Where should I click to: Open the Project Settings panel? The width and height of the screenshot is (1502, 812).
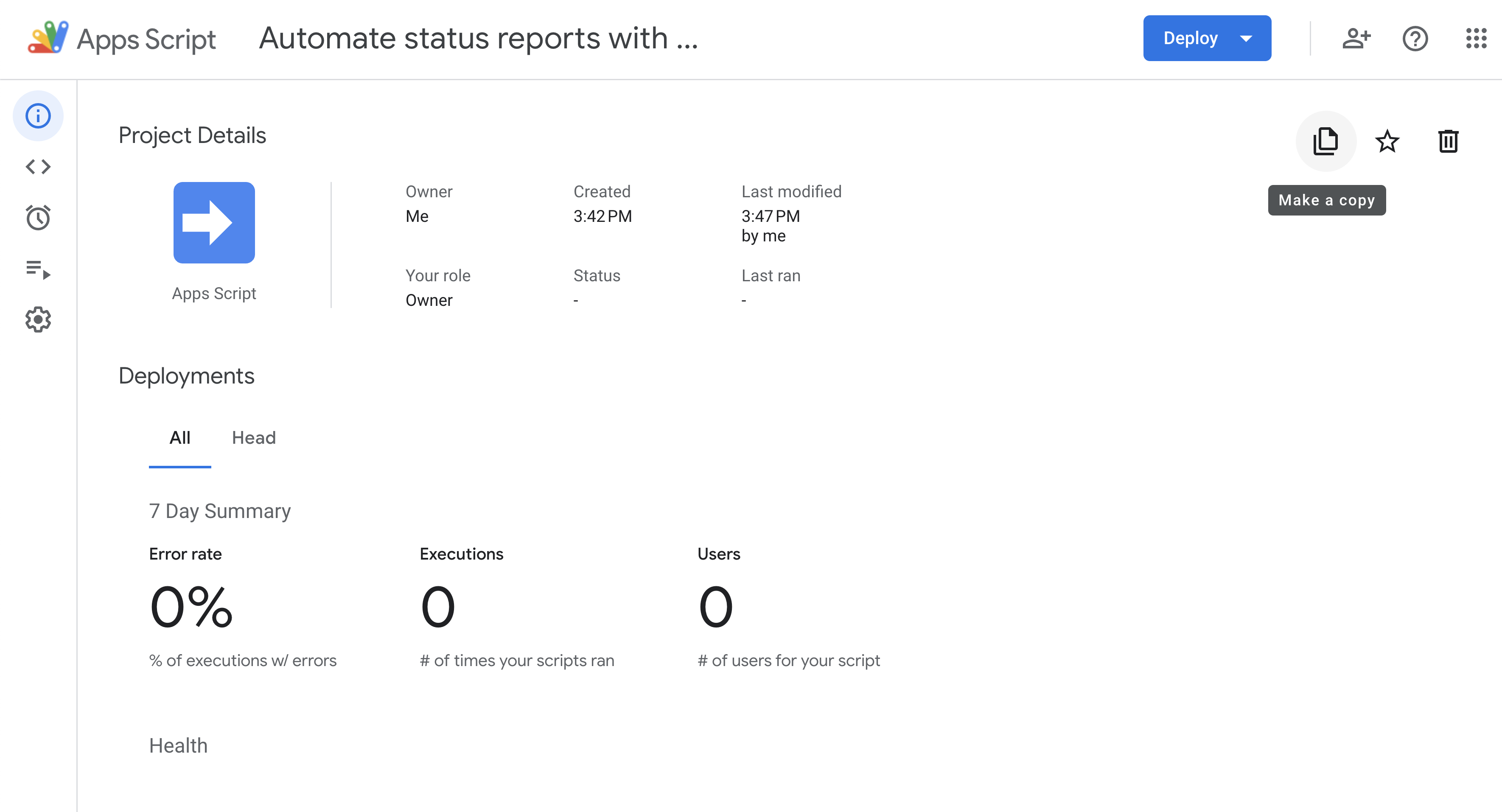click(x=38, y=319)
